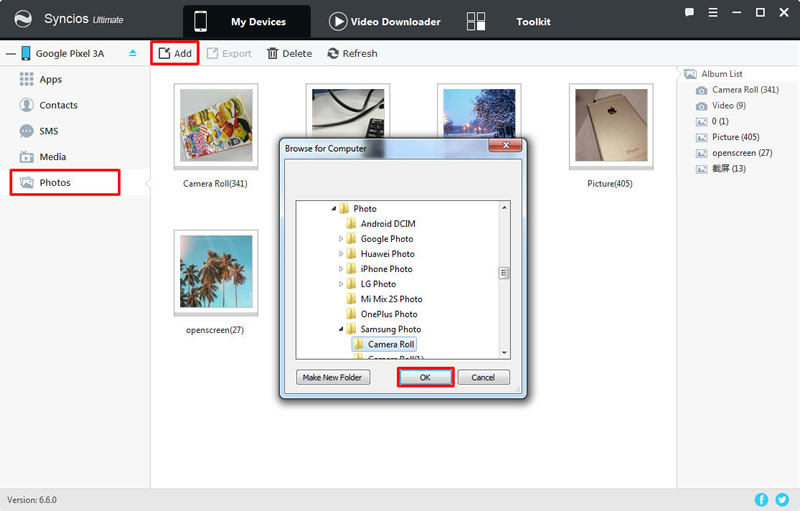Click the Delete toolbar button
Viewport: 800px width, 511px height.
pyautogui.click(x=289, y=53)
